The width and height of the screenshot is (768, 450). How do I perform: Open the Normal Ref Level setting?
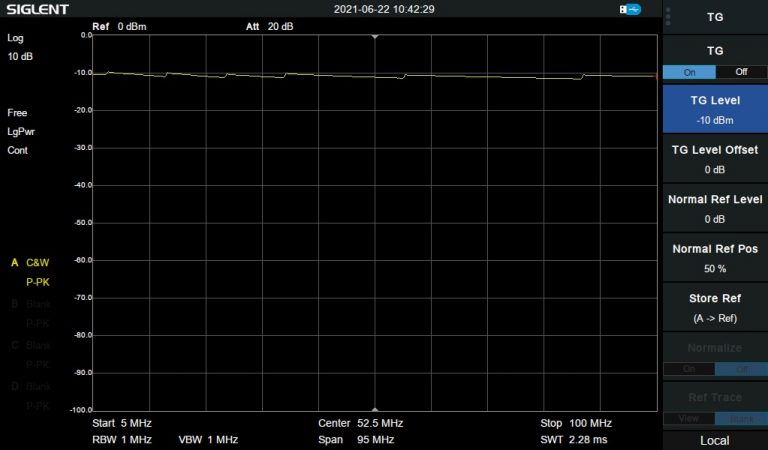pos(715,208)
